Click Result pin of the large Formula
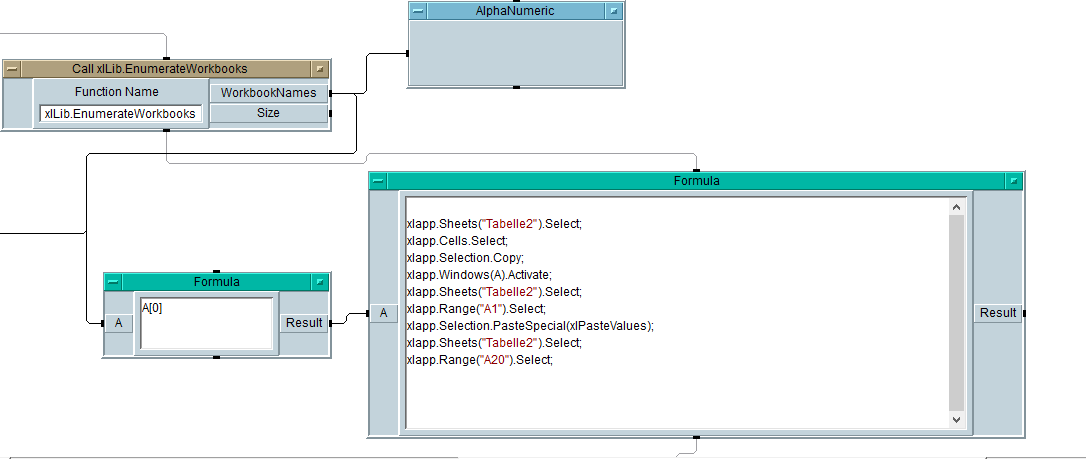The height and width of the screenshot is (459, 1086). pos(997,313)
